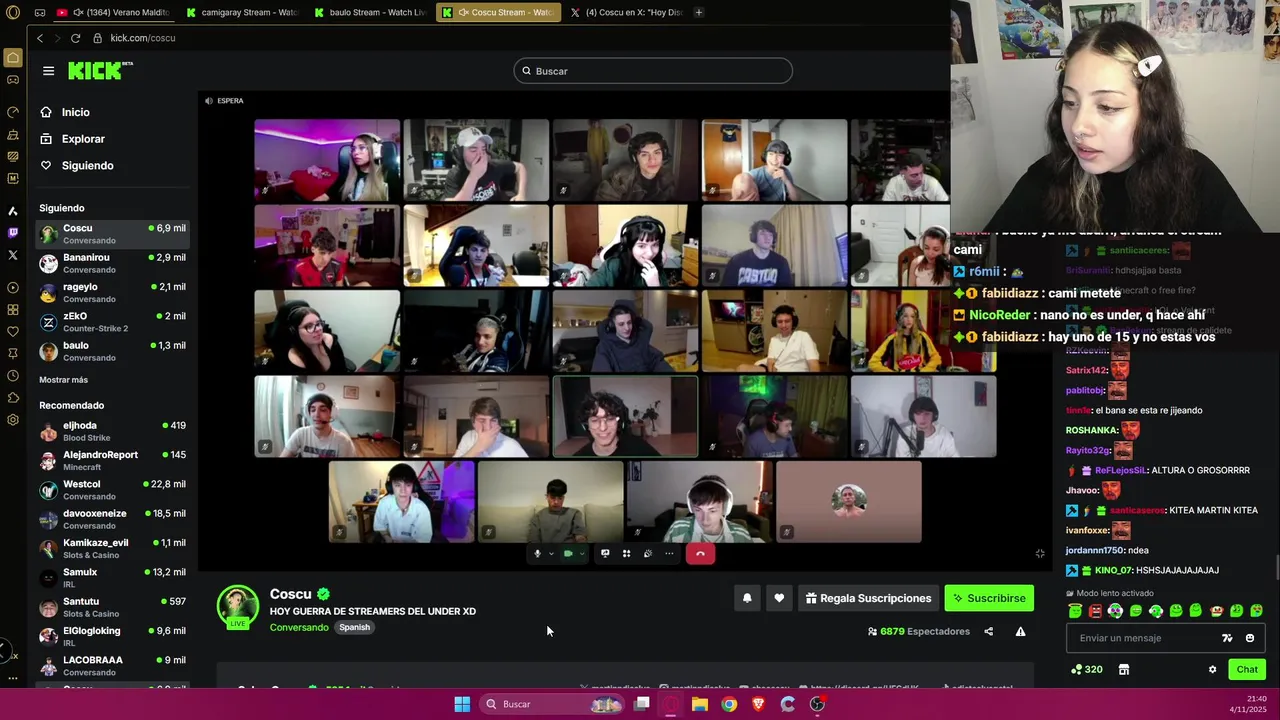Select participant tile with blank avatar
Screen dimensions: 1280x720
[x=849, y=501]
